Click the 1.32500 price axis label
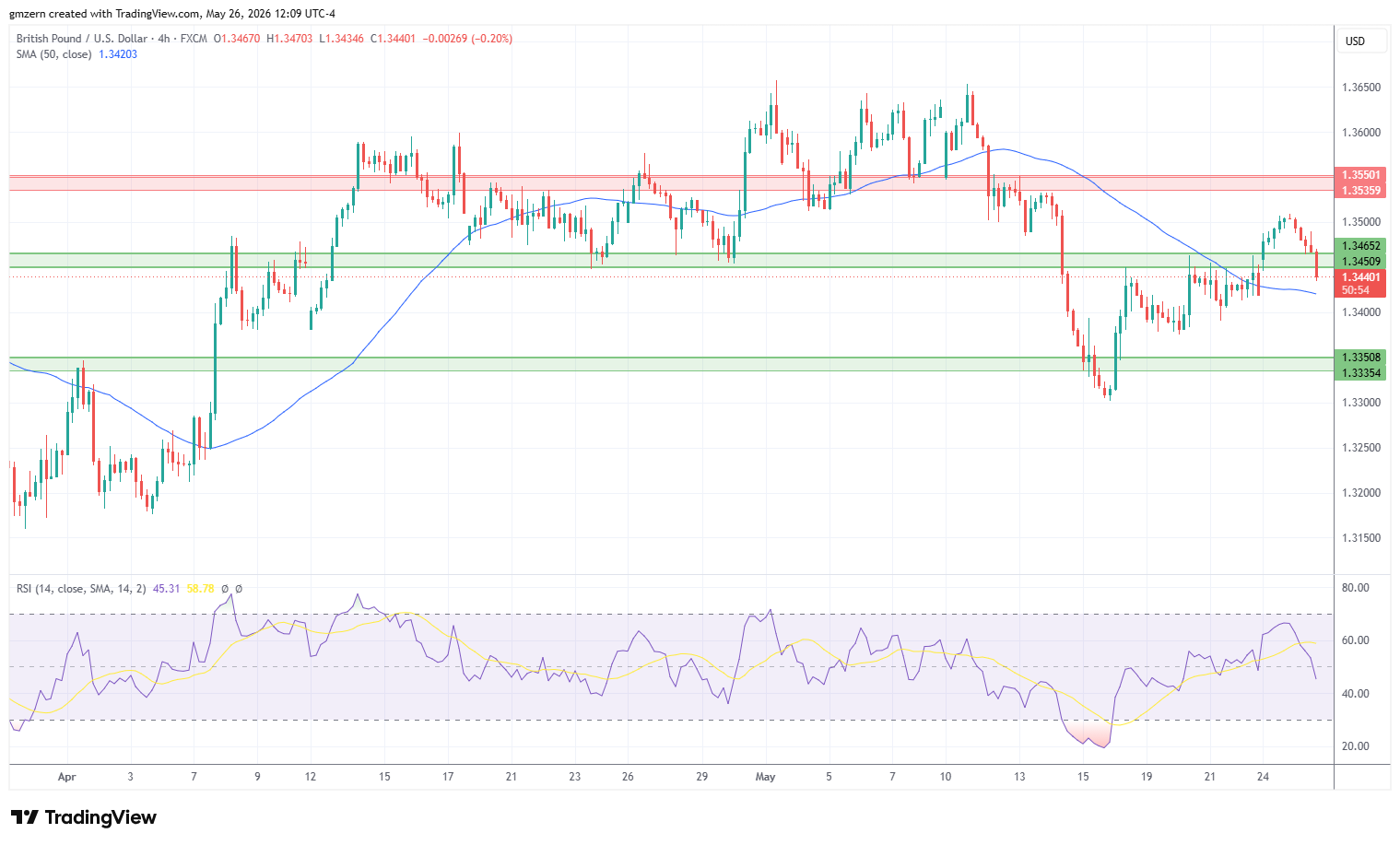This screenshot has height=845, width=1400. click(x=1361, y=448)
